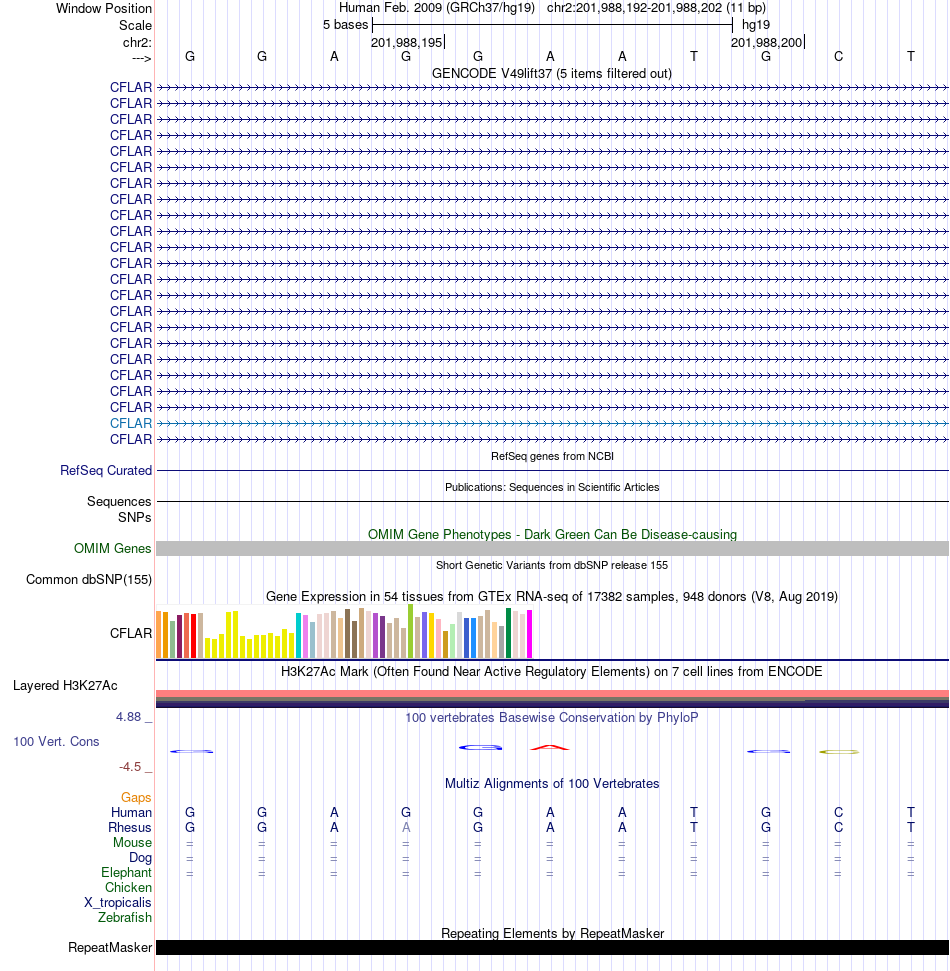The image size is (950, 971).
Task: Click the Layered H3K27Ac label
Action: [x=65, y=686]
